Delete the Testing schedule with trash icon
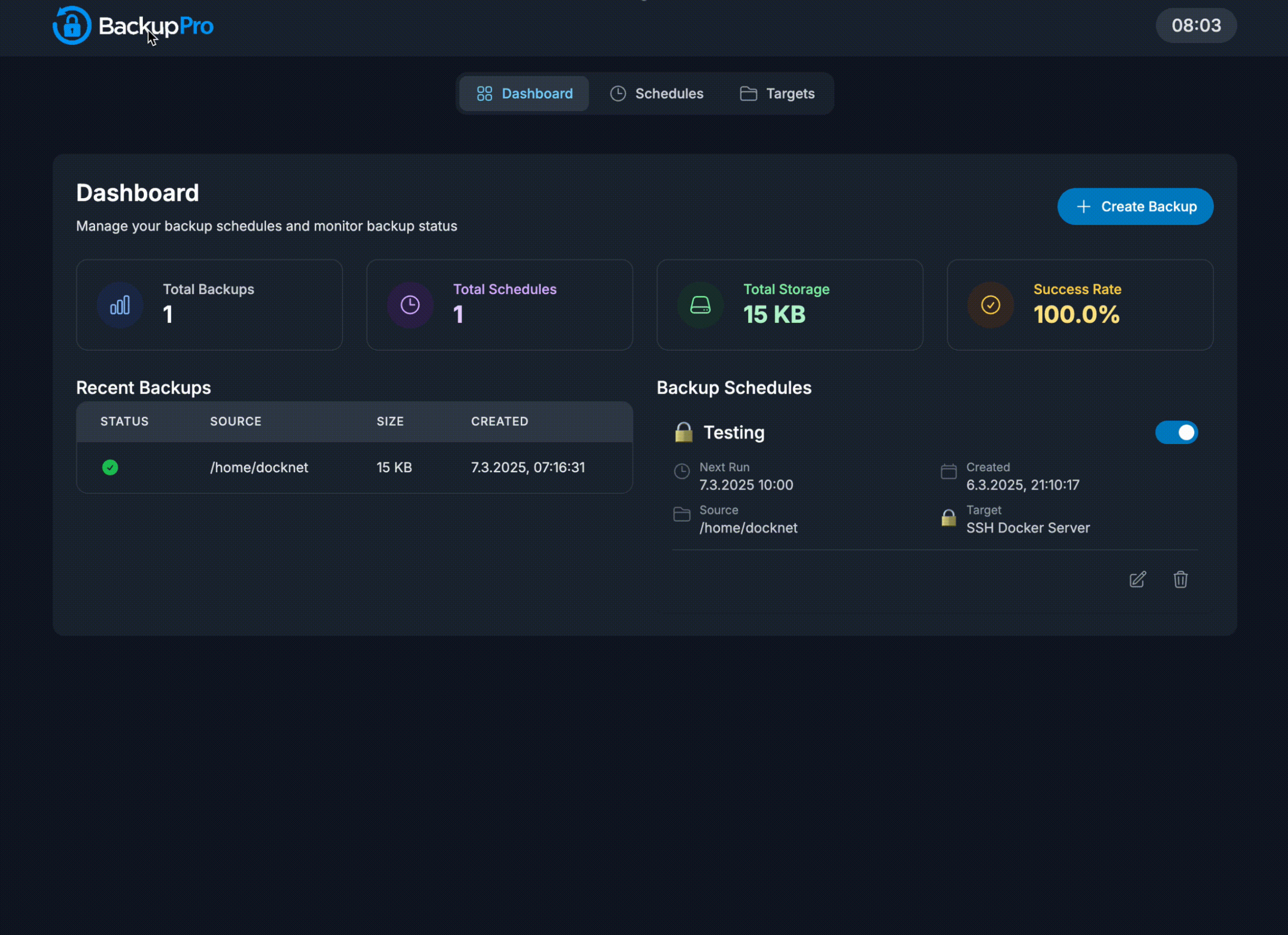The height and width of the screenshot is (935, 1288). (x=1181, y=579)
